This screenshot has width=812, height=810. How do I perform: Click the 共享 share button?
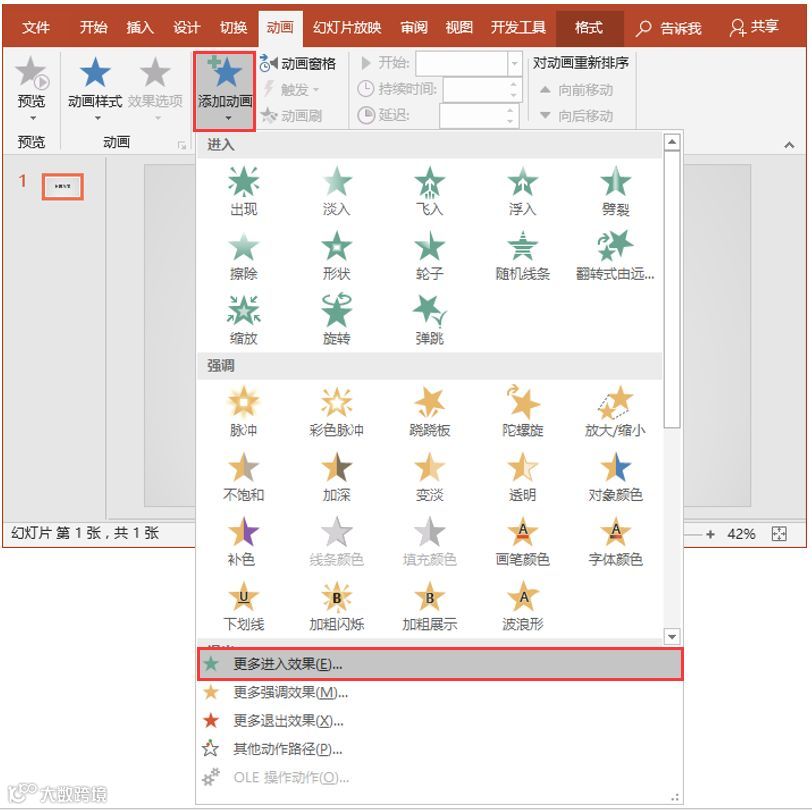[x=755, y=27]
